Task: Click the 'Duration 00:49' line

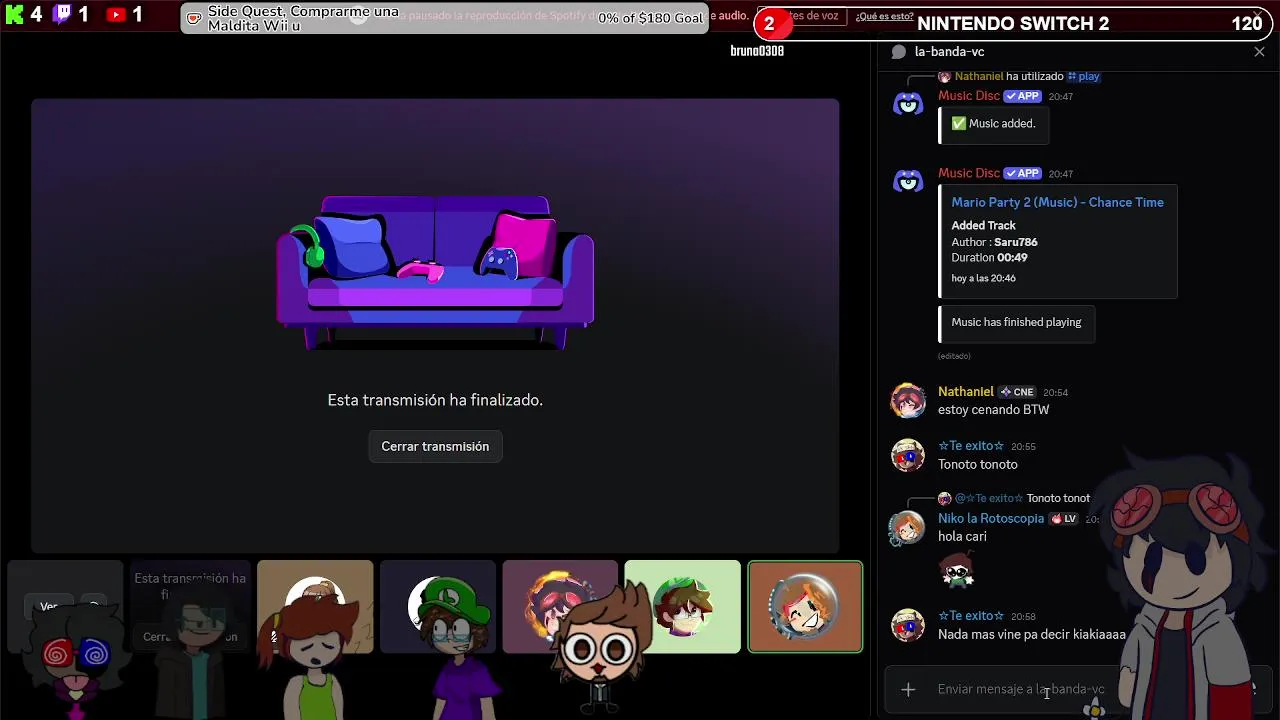Action: (x=989, y=257)
